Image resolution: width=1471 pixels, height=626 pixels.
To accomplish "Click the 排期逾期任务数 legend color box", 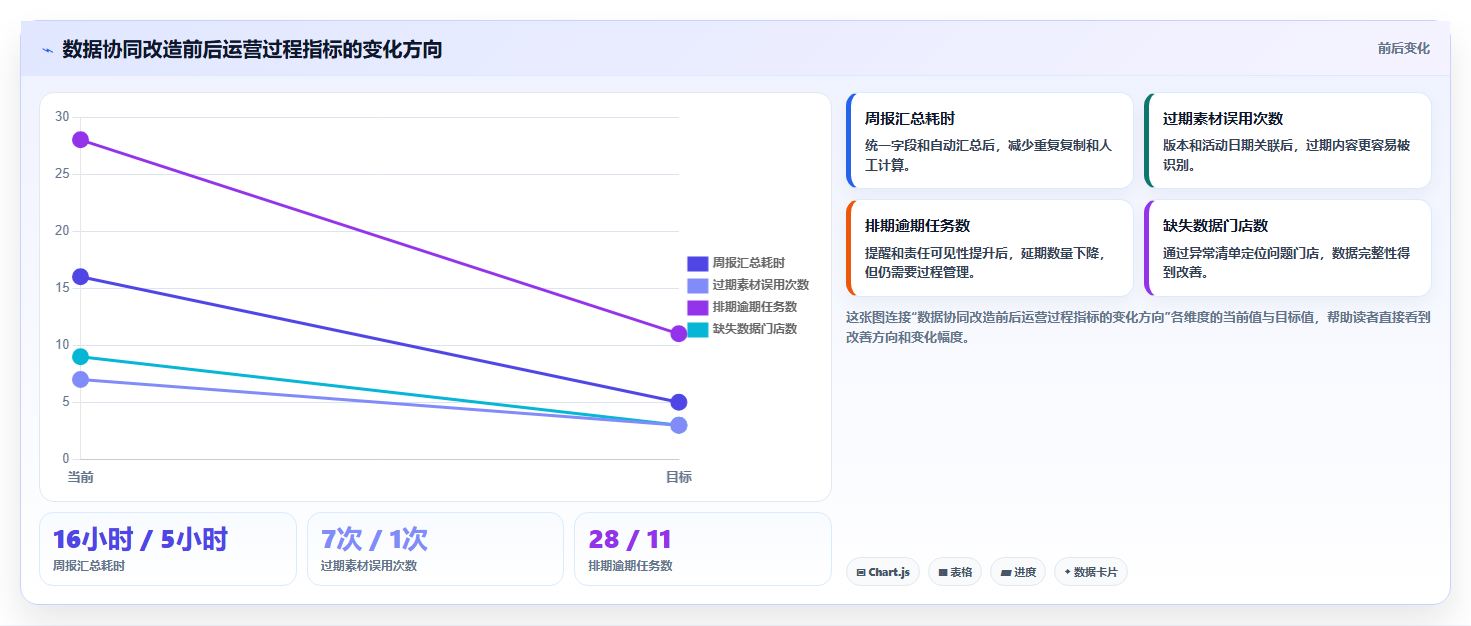I will pyautogui.click(x=698, y=307).
